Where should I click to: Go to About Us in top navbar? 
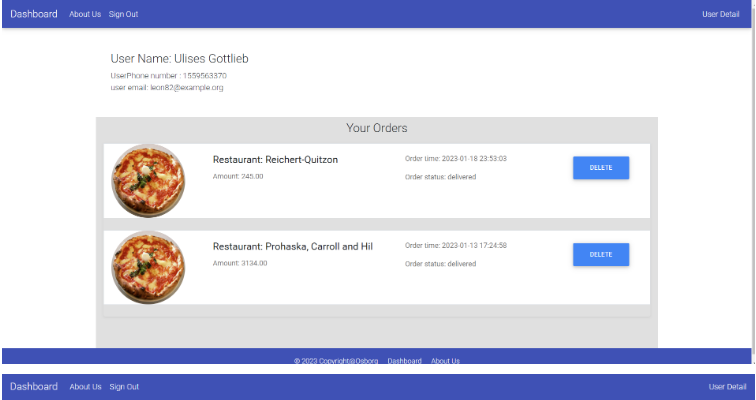[85, 14]
